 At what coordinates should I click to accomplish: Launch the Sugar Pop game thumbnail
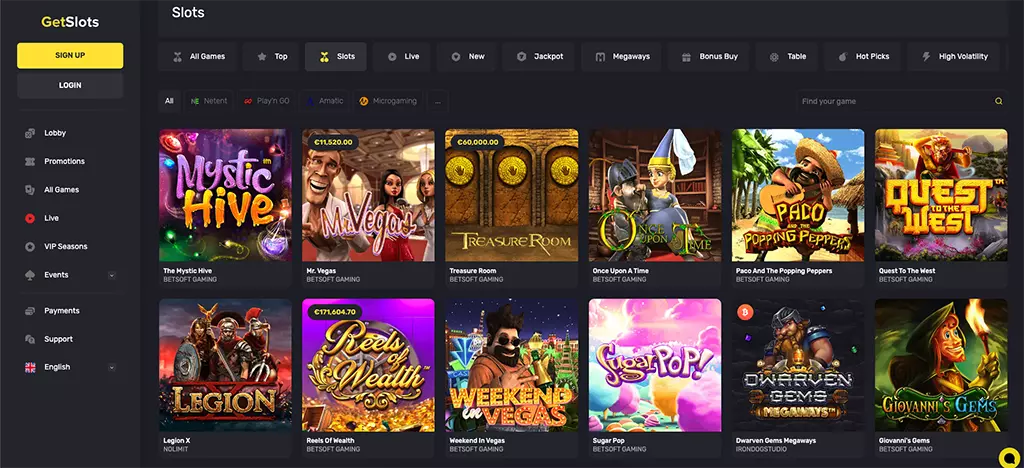click(655, 366)
